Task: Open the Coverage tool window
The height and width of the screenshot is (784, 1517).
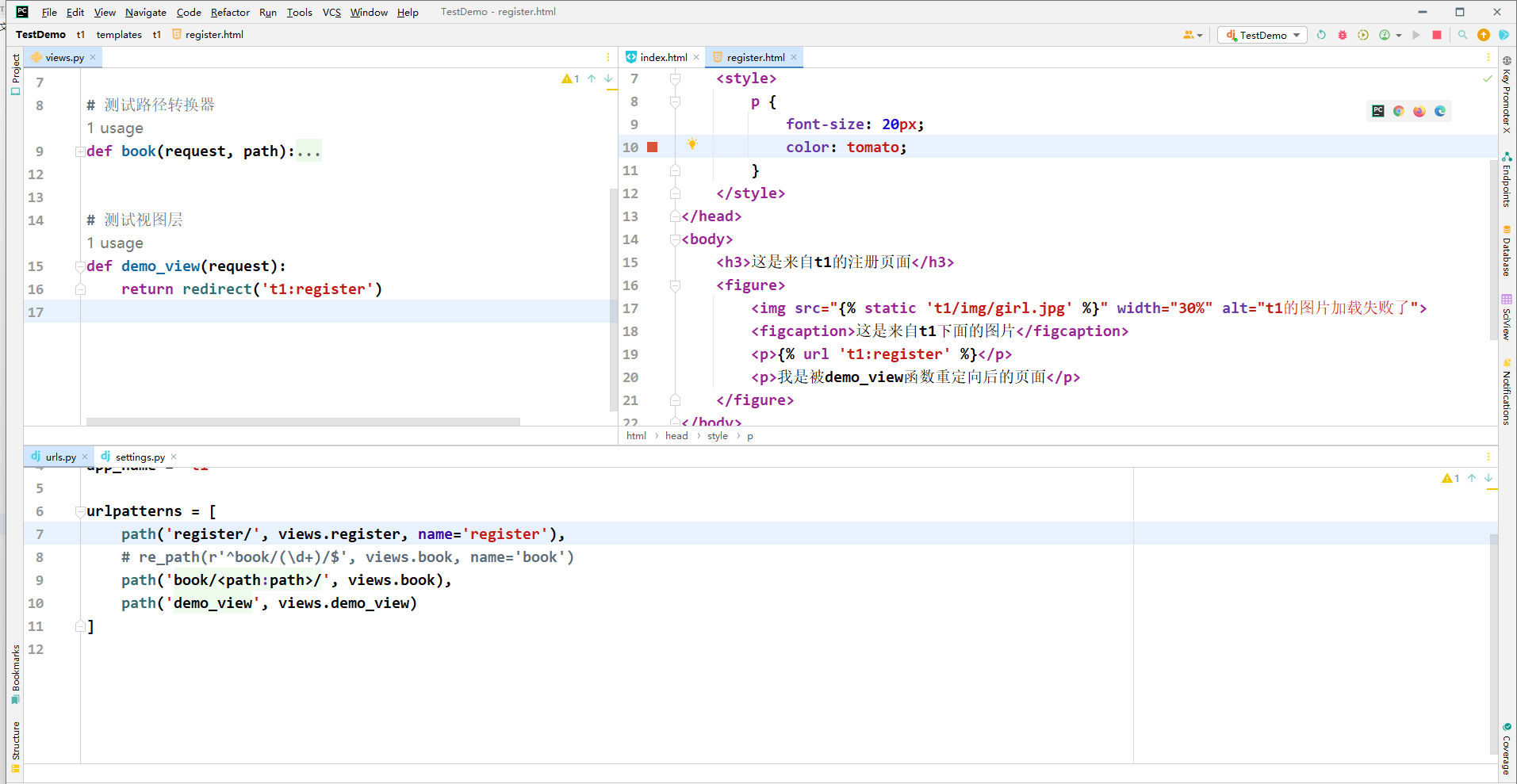Action: [1507, 748]
